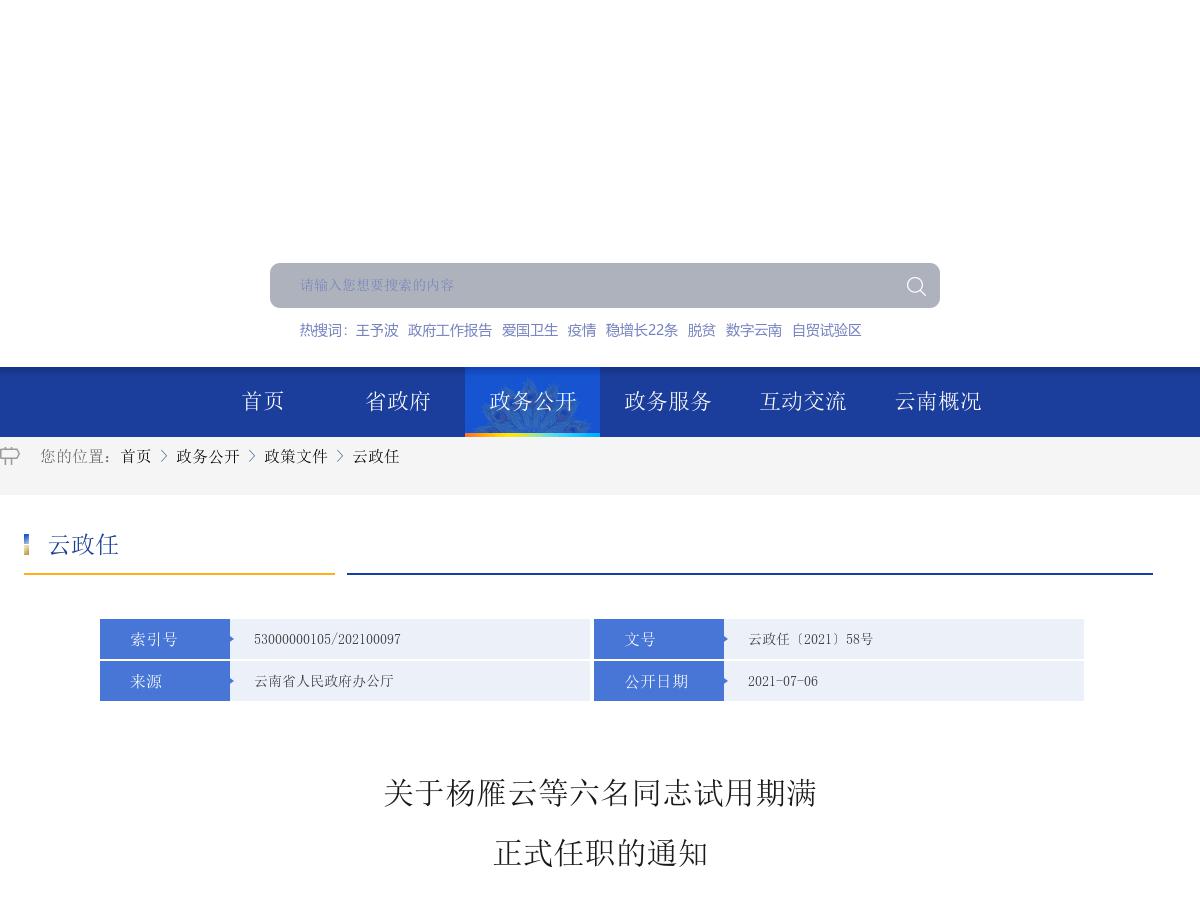Select hot search term 政府工作报告
This screenshot has height=900, width=1200.
pos(450,330)
